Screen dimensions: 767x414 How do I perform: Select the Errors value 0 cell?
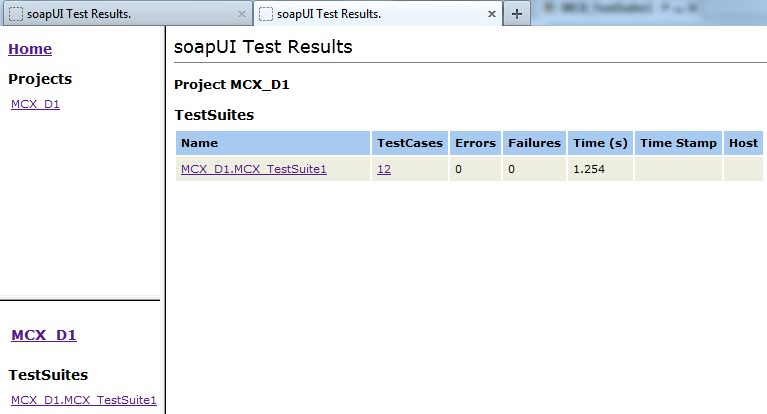[x=475, y=169]
